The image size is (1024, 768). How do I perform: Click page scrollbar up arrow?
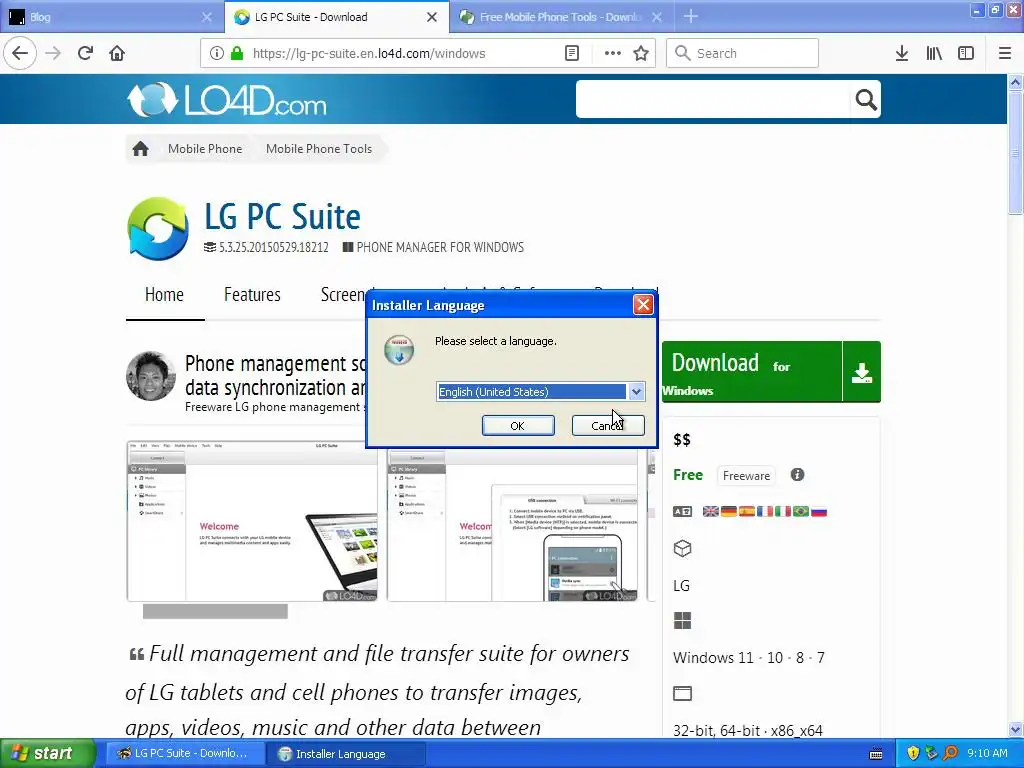coord(1015,82)
